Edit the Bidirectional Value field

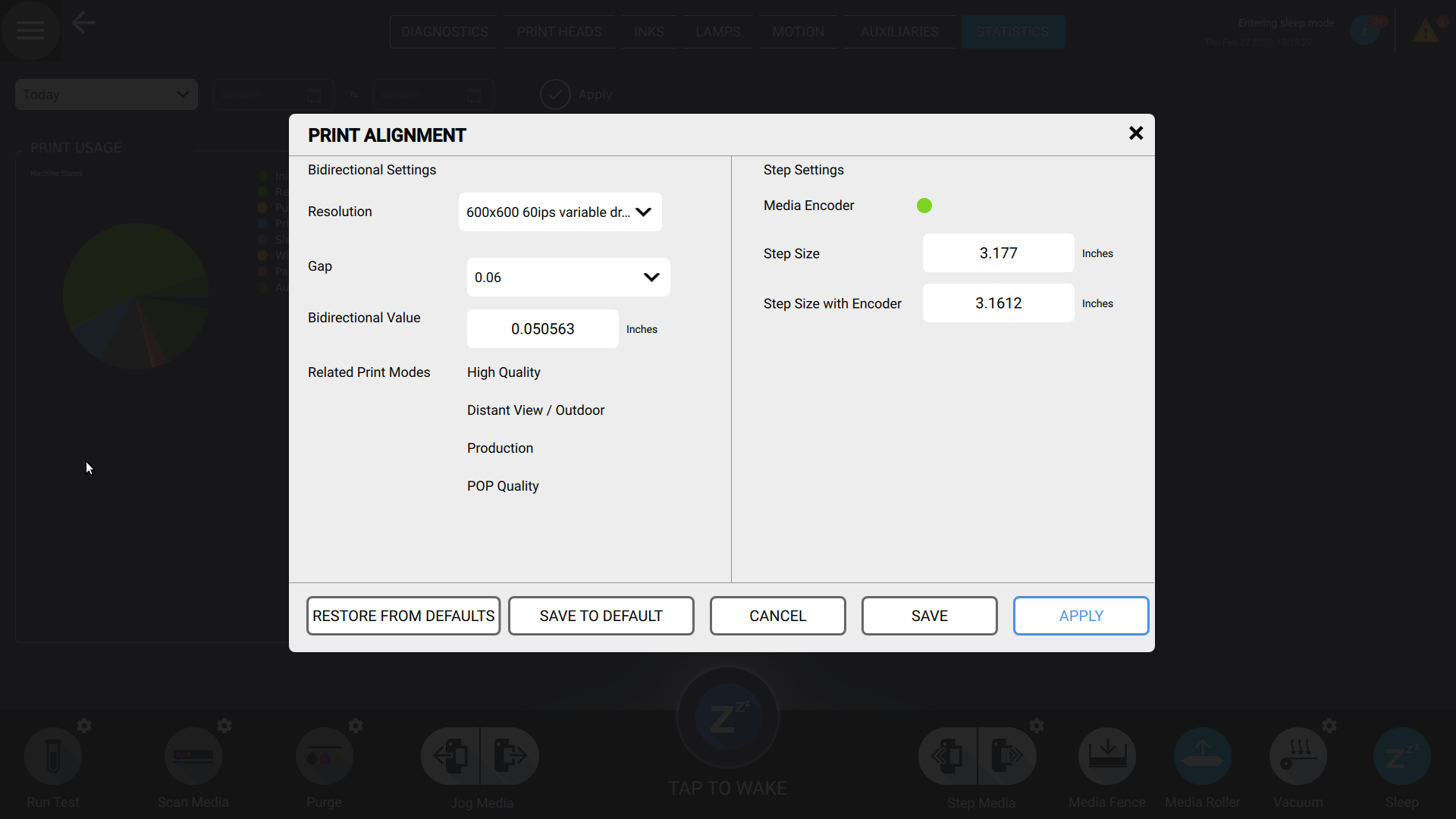542,328
